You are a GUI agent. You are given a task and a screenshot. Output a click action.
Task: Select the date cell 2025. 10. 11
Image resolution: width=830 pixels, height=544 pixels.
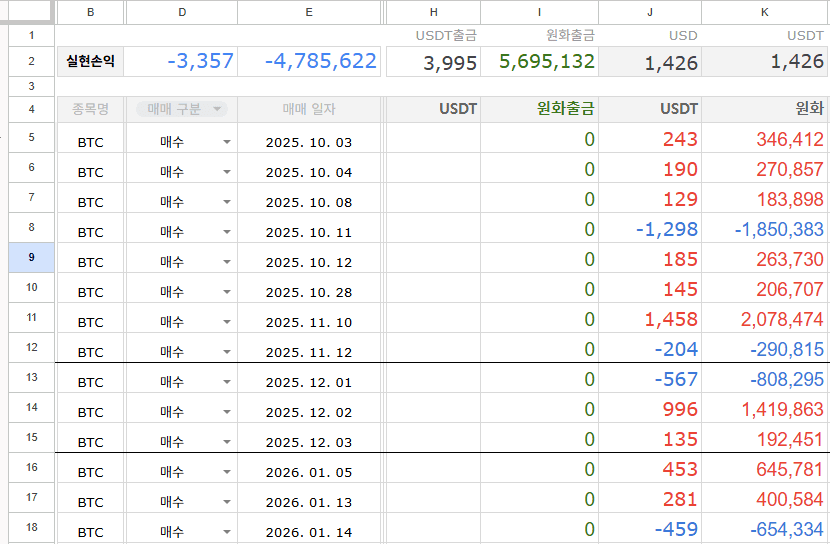click(x=309, y=229)
